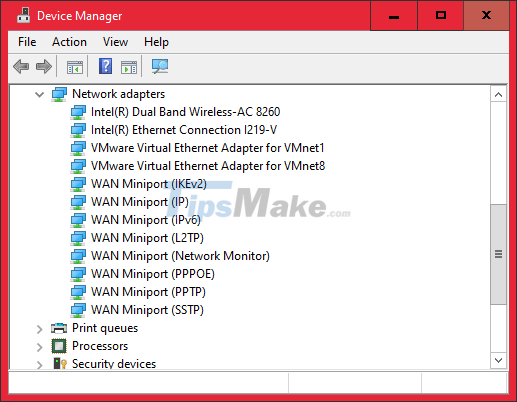517x402 pixels.
Task: Click icon beside WAN Miniport (L2TP)
Action: 78,238
